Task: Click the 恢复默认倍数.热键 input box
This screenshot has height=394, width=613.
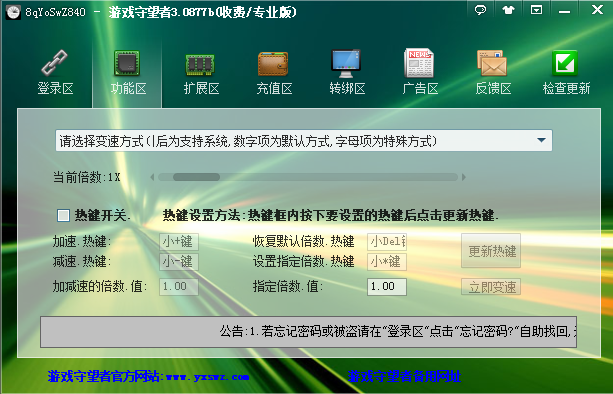Action: click(387, 242)
